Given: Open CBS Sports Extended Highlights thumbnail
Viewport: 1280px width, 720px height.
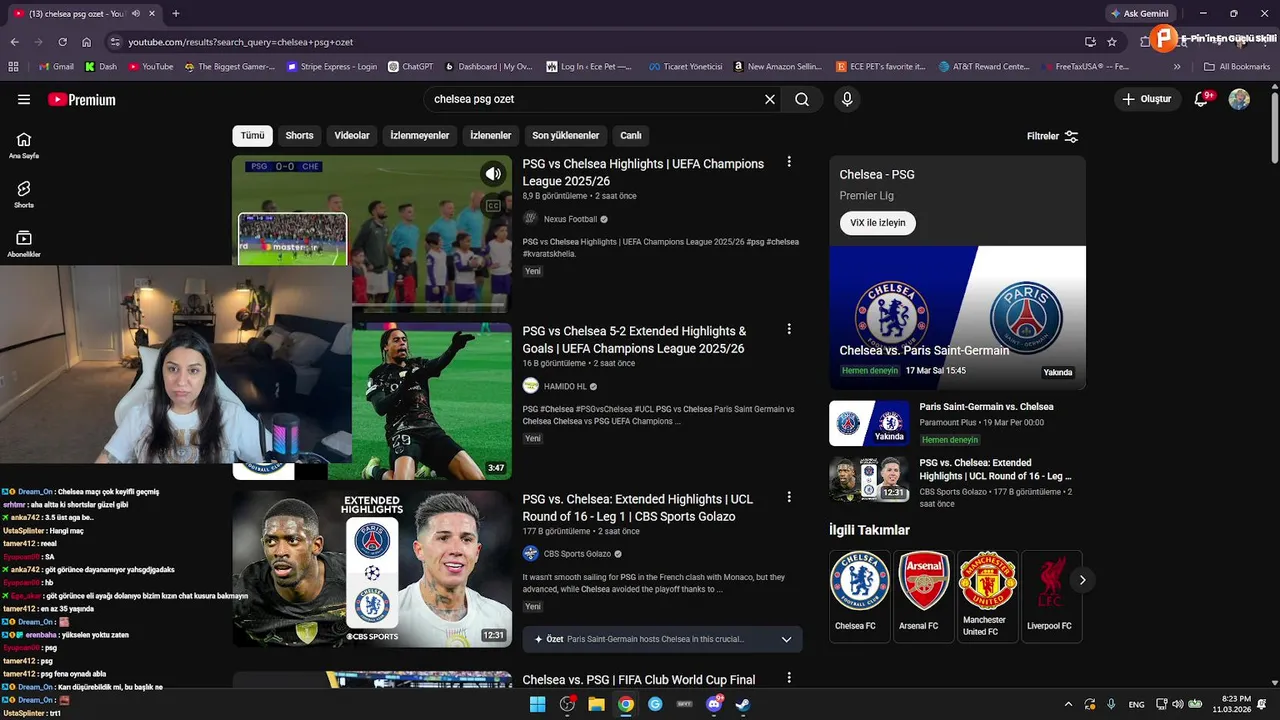Looking at the screenshot, I should tap(372, 568).
